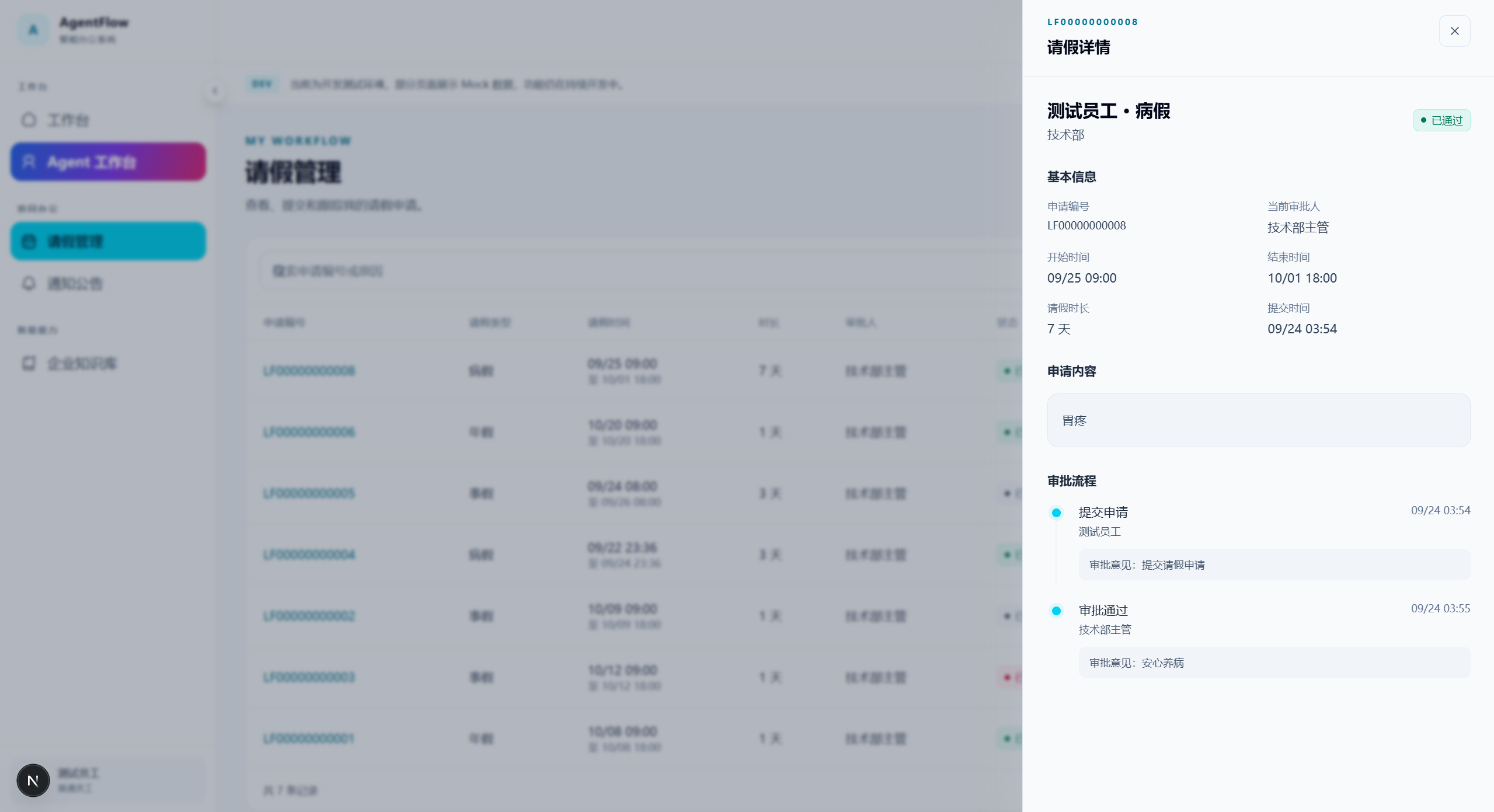Open leave record LF00000000003 link
This screenshot has height=812, width=1494.
tap(309, 677)
